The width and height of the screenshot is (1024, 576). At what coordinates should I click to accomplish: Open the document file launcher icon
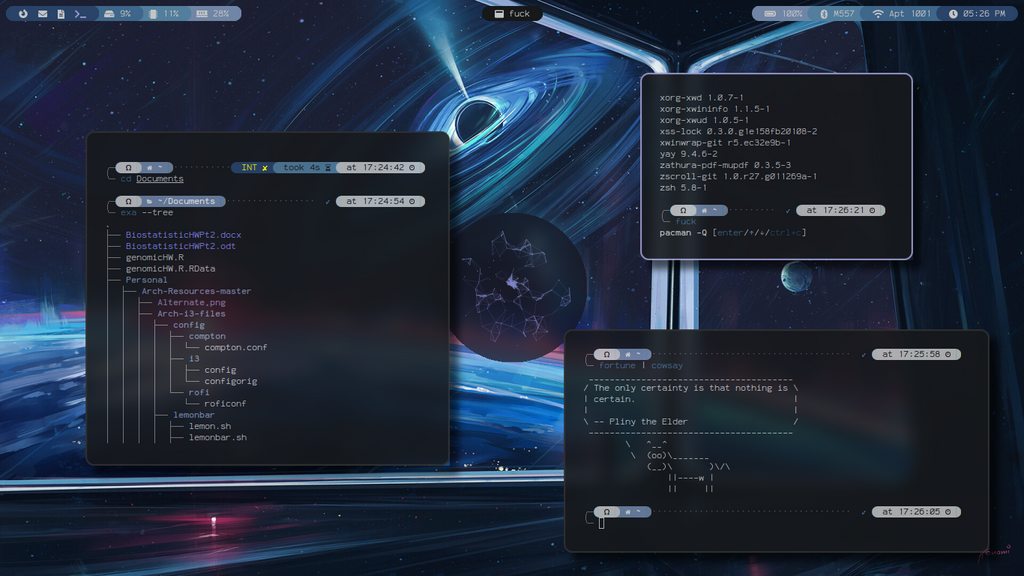pos(61,14)
